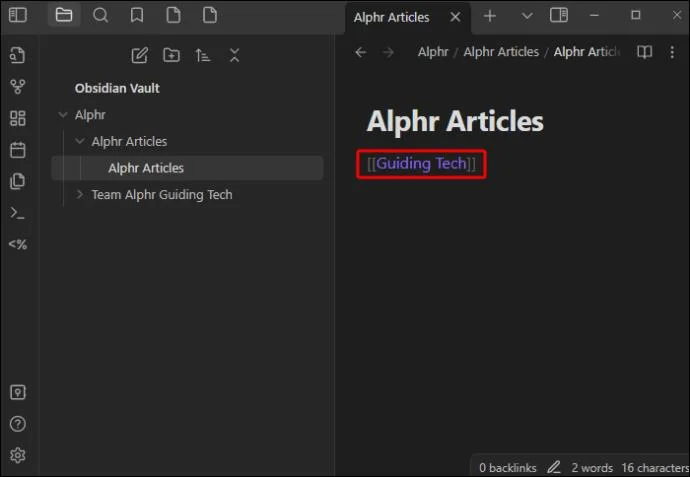
Task: Open graph view ribbon icon
Action: 18,87
